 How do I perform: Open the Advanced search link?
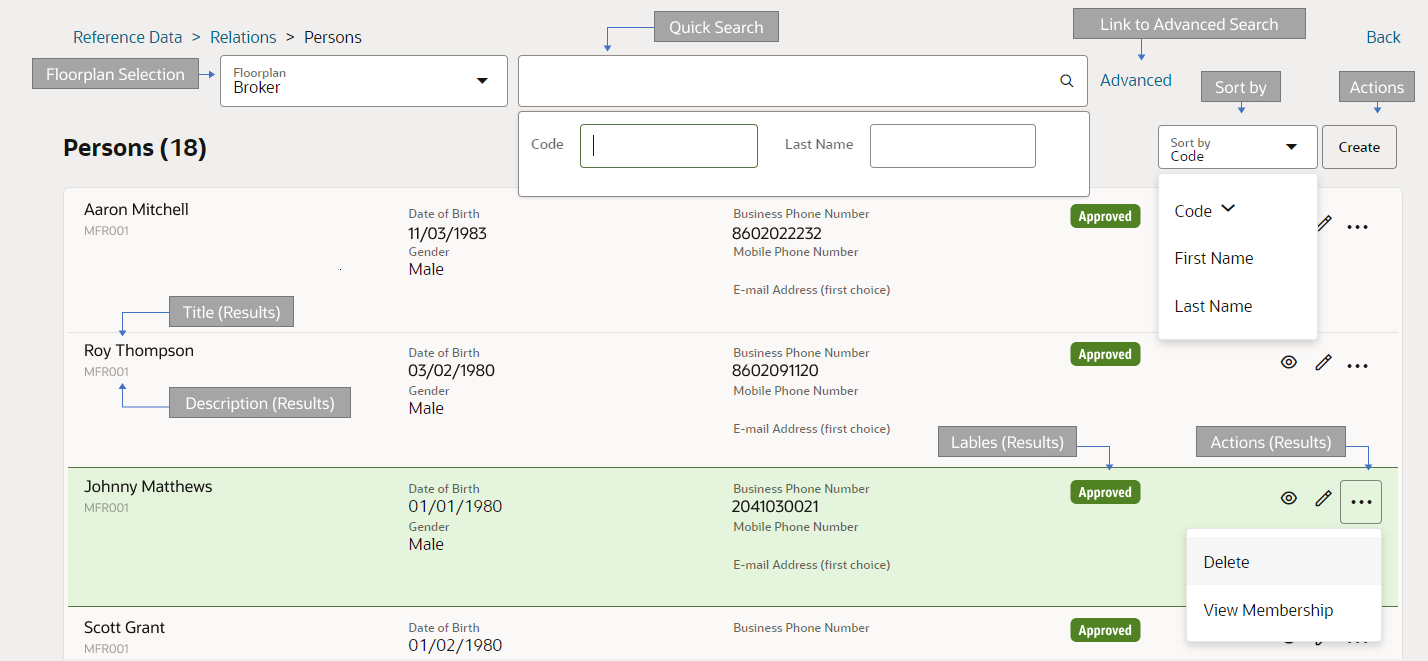[x=1135, y=79]
